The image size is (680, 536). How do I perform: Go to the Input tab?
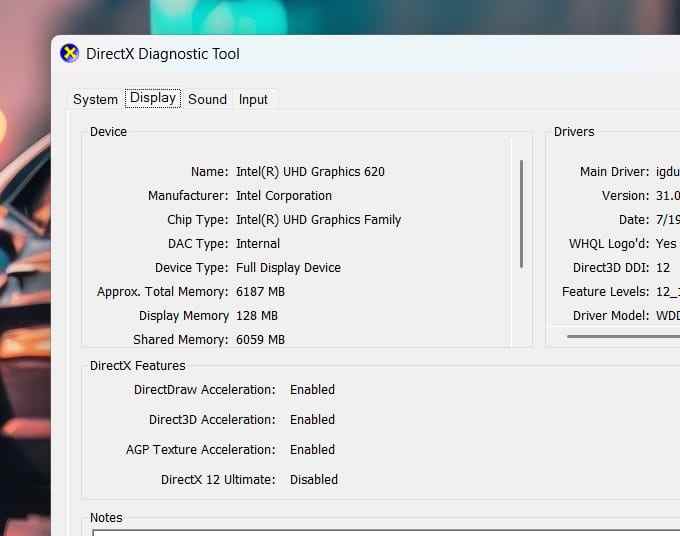[253, 99]
